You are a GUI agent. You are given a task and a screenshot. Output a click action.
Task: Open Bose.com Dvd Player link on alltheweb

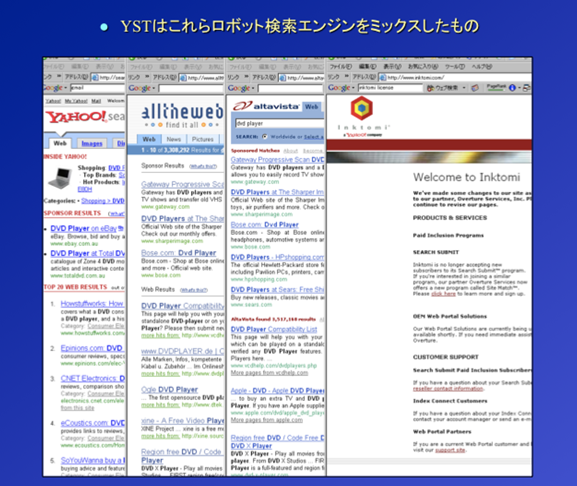coord(178,253)
